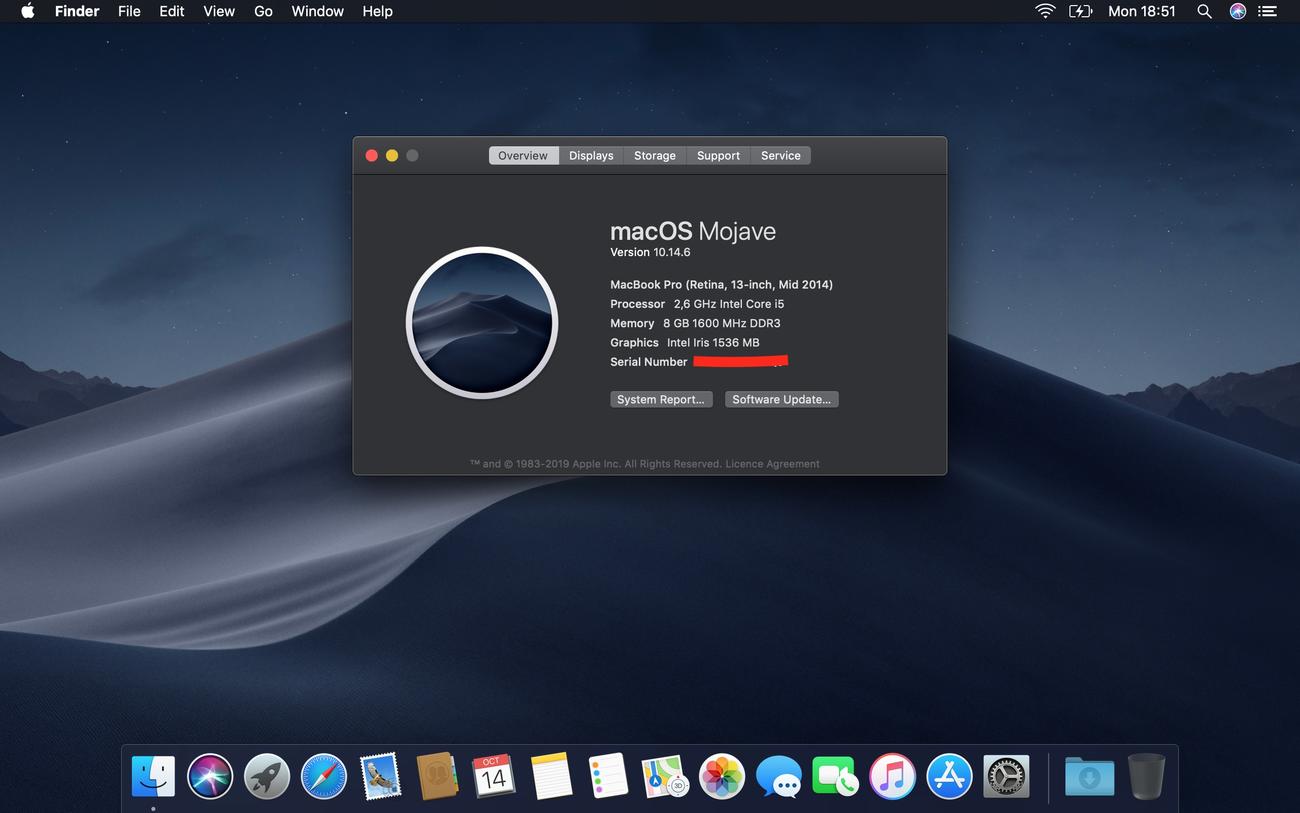The height and width of the screenshot is (813, 1300).
Task: Open Launchpad rocket icon in dock
Action: click(x=267, y=776)
